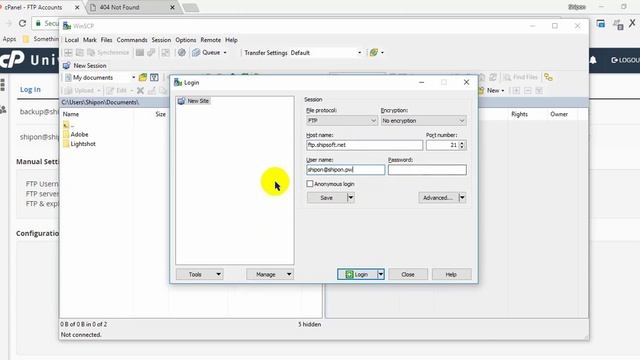This screenshot has height=360, width=640.
Task: Open the WinSCP Help menu
Action: coord(231,40)
